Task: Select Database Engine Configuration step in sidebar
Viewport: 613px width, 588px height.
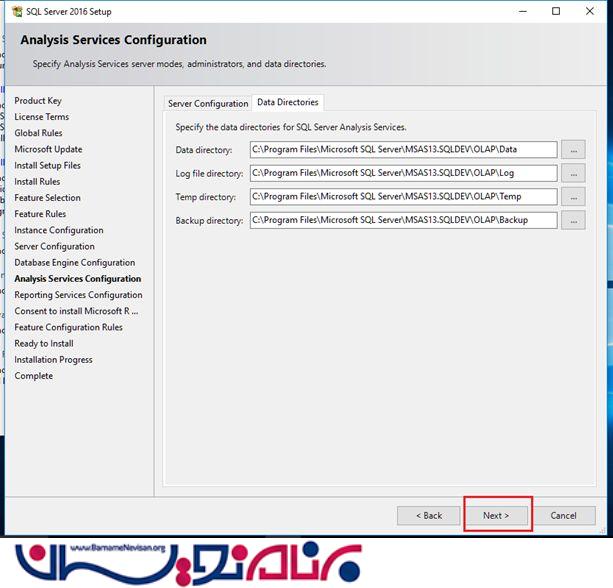Action: coord(74,263)
